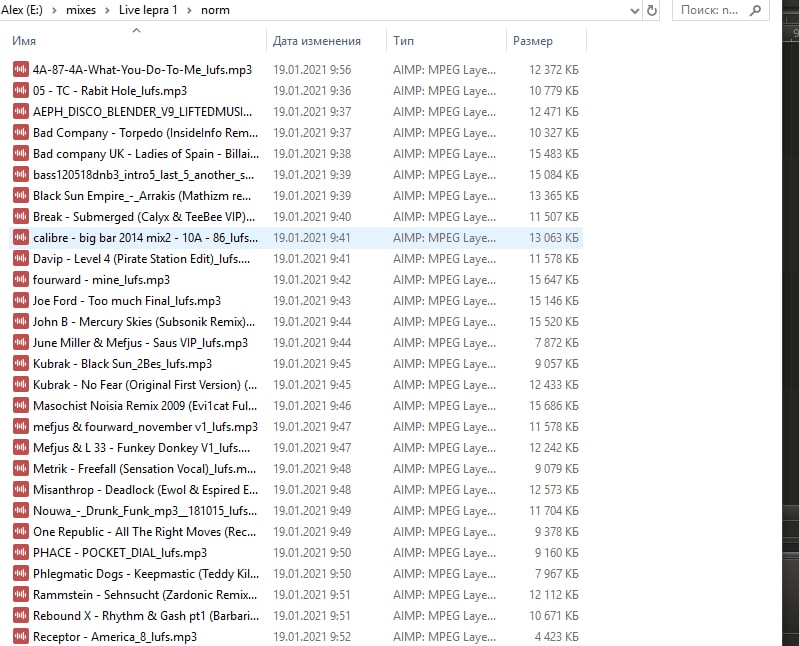
Task: Click size '12 372 КБ' cell
Action: (x=553, y=70)
